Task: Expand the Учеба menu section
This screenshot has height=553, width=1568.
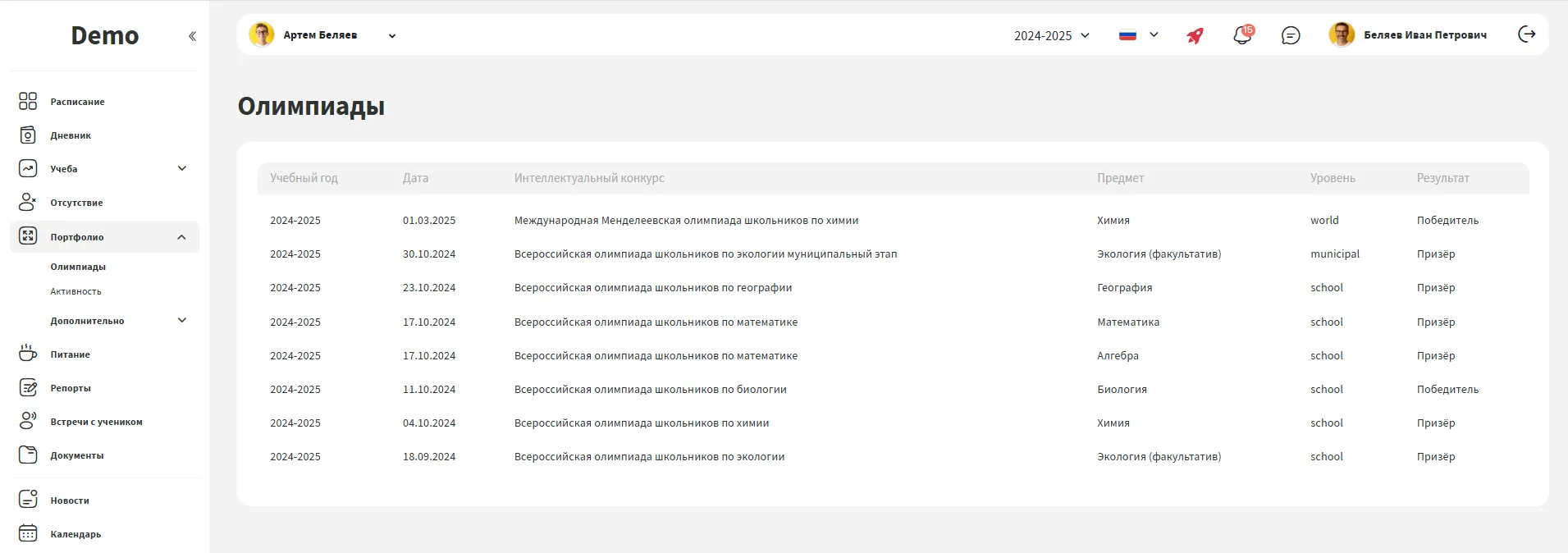Action: tap(182, 168)
